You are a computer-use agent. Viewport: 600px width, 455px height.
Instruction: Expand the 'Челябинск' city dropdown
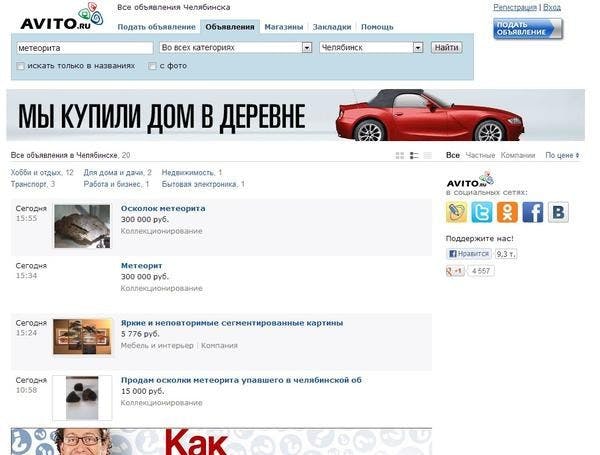tap(371, 47)
